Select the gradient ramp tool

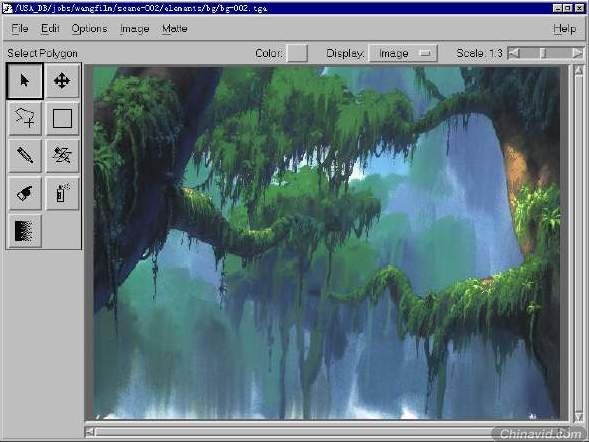pos(25,231)
